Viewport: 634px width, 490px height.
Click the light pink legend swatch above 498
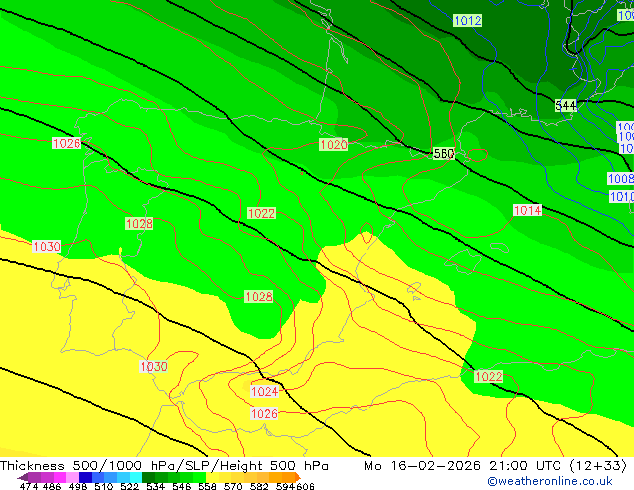click(x=72, y=477)
